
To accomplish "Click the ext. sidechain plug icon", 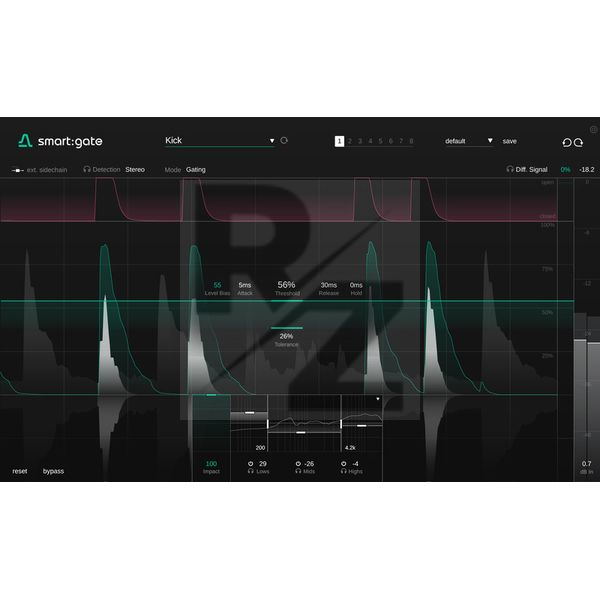I will [18, 170].
